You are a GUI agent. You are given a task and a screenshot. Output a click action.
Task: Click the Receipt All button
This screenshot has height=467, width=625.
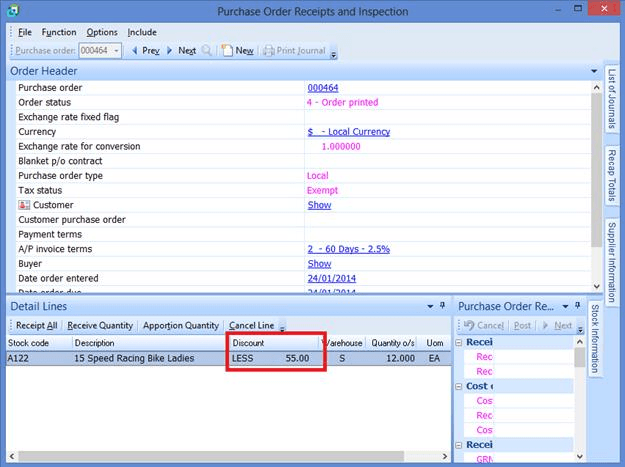pyautogui.click(x=37, y=325)
